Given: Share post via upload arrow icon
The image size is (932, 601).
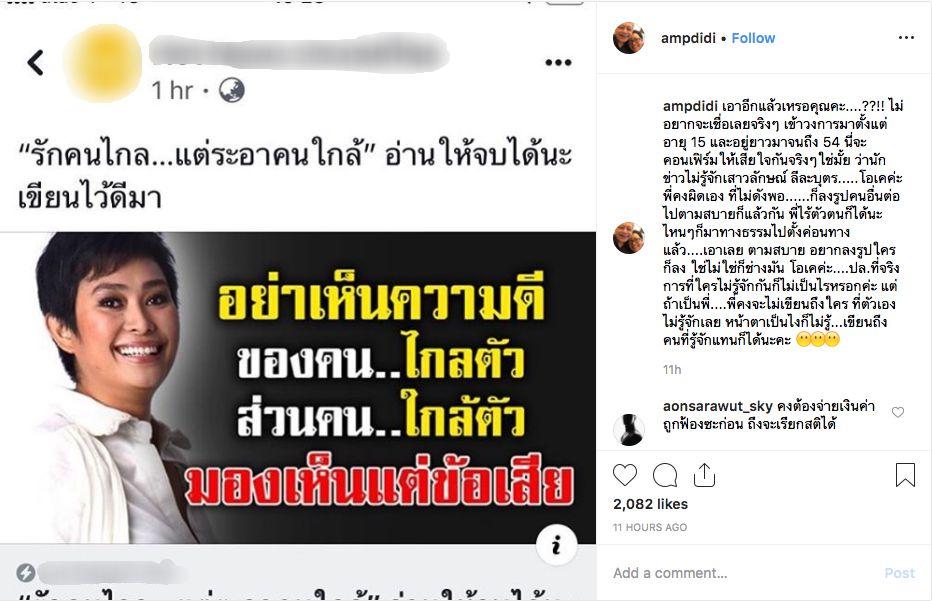Looking at the screenshot, I should [704, 475].
